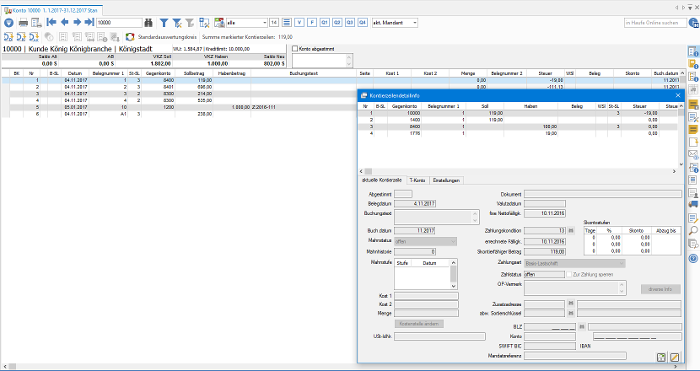The image size is (700, 371).
Task: Click the Gegenkonto column header in main table
Action: (157, 73)
